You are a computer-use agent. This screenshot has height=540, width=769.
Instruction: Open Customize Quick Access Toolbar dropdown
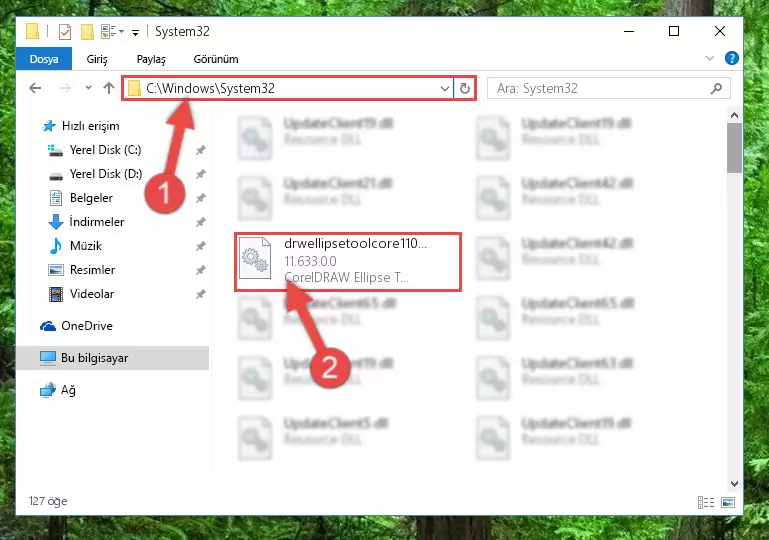click(x=135, y=33)
